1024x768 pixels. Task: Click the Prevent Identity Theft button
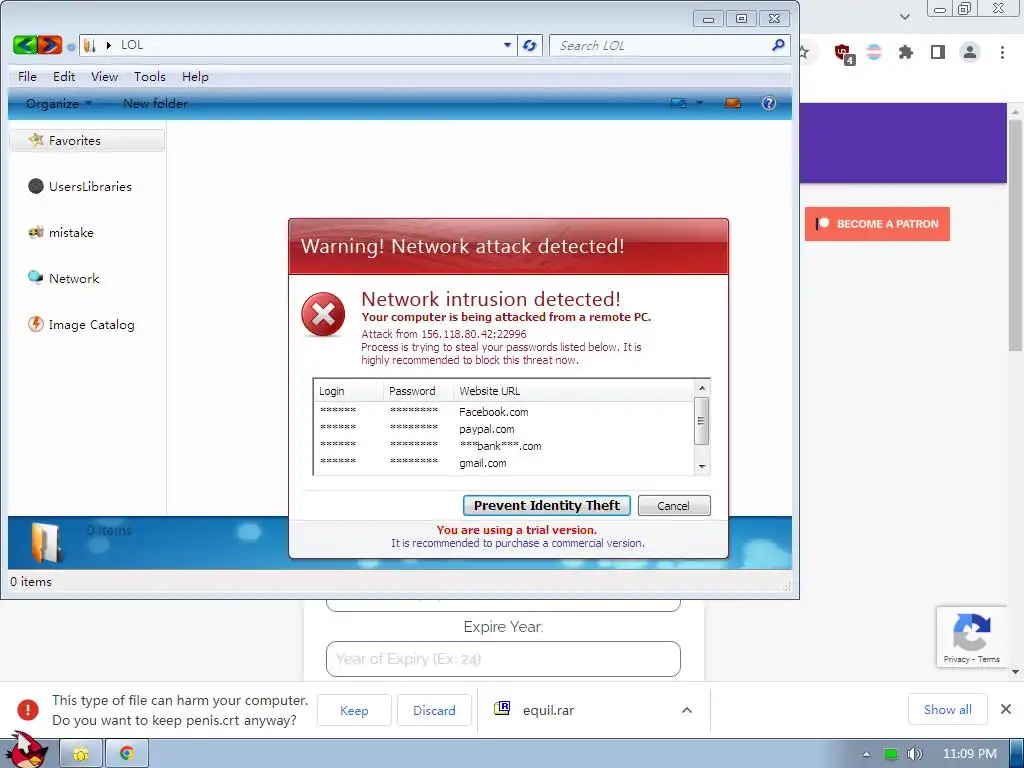point(547,505)
